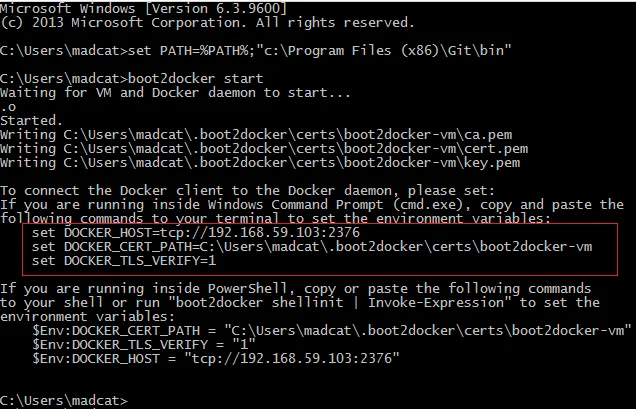Click the line writing key.pem file
The image size is (636, 409).
tap(262, 162)
